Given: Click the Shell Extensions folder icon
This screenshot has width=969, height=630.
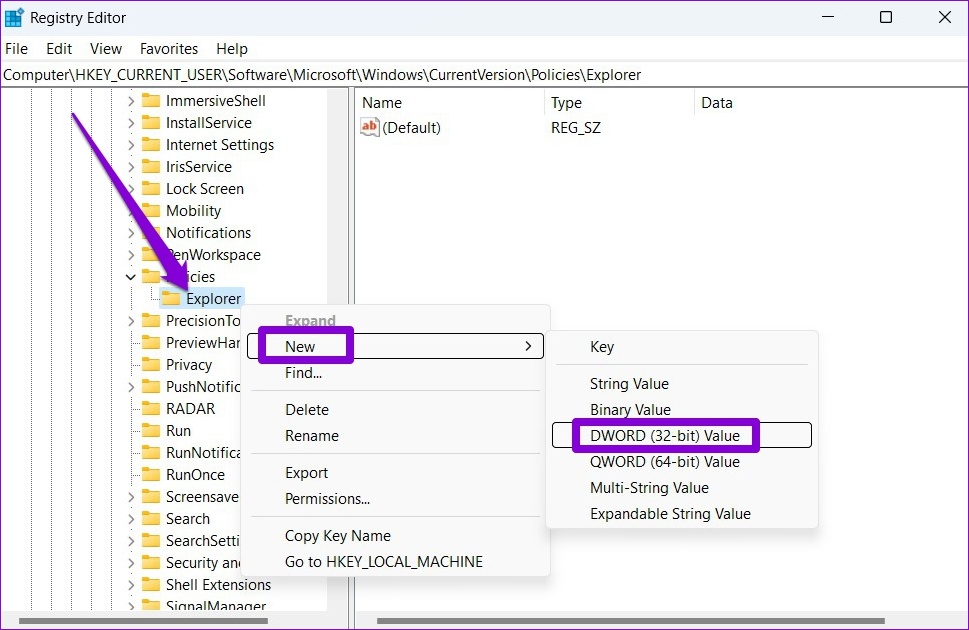Looking at the screenshot, I should click(151, 585).
